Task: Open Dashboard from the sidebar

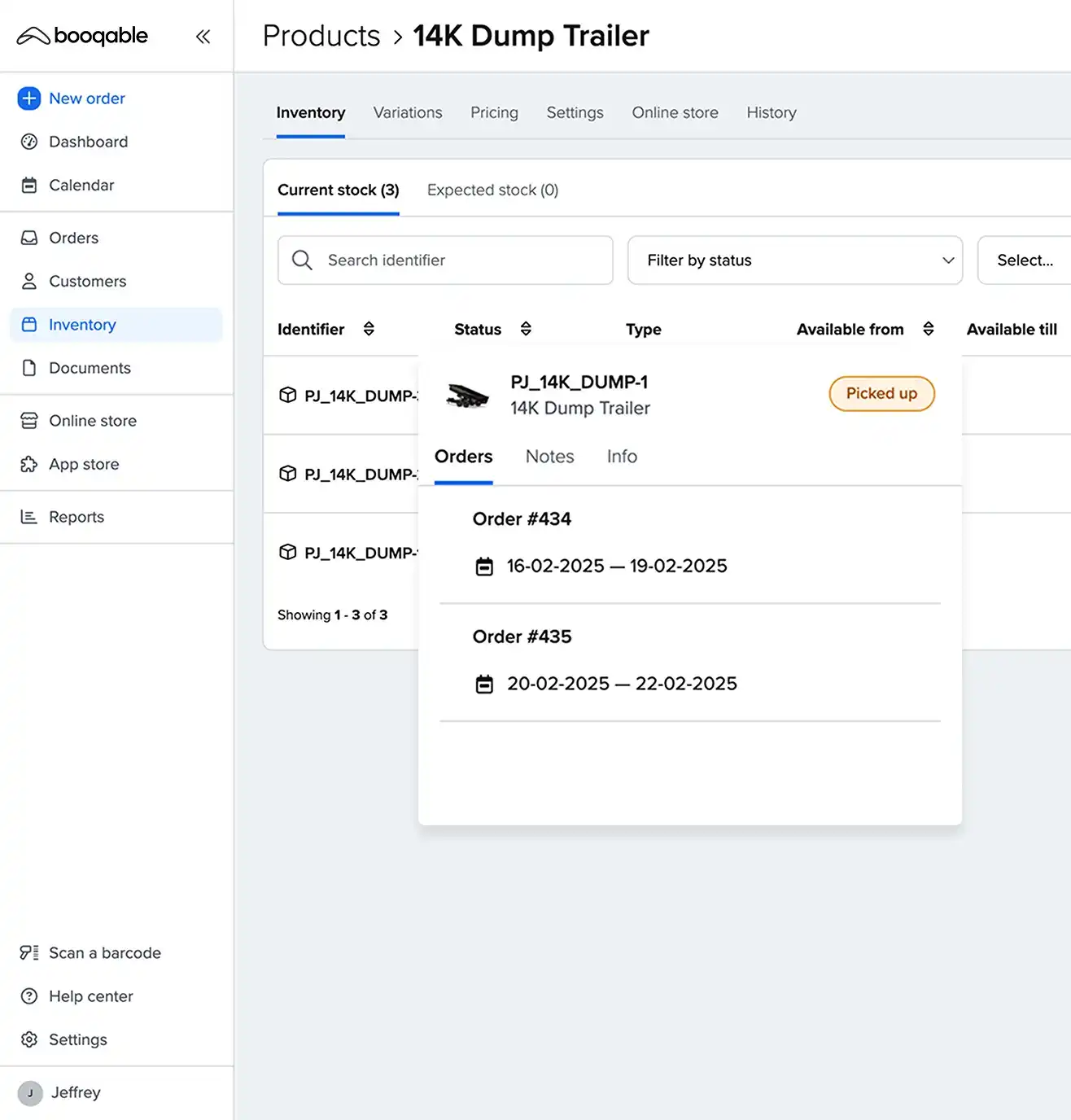Action: click(88, 142)
